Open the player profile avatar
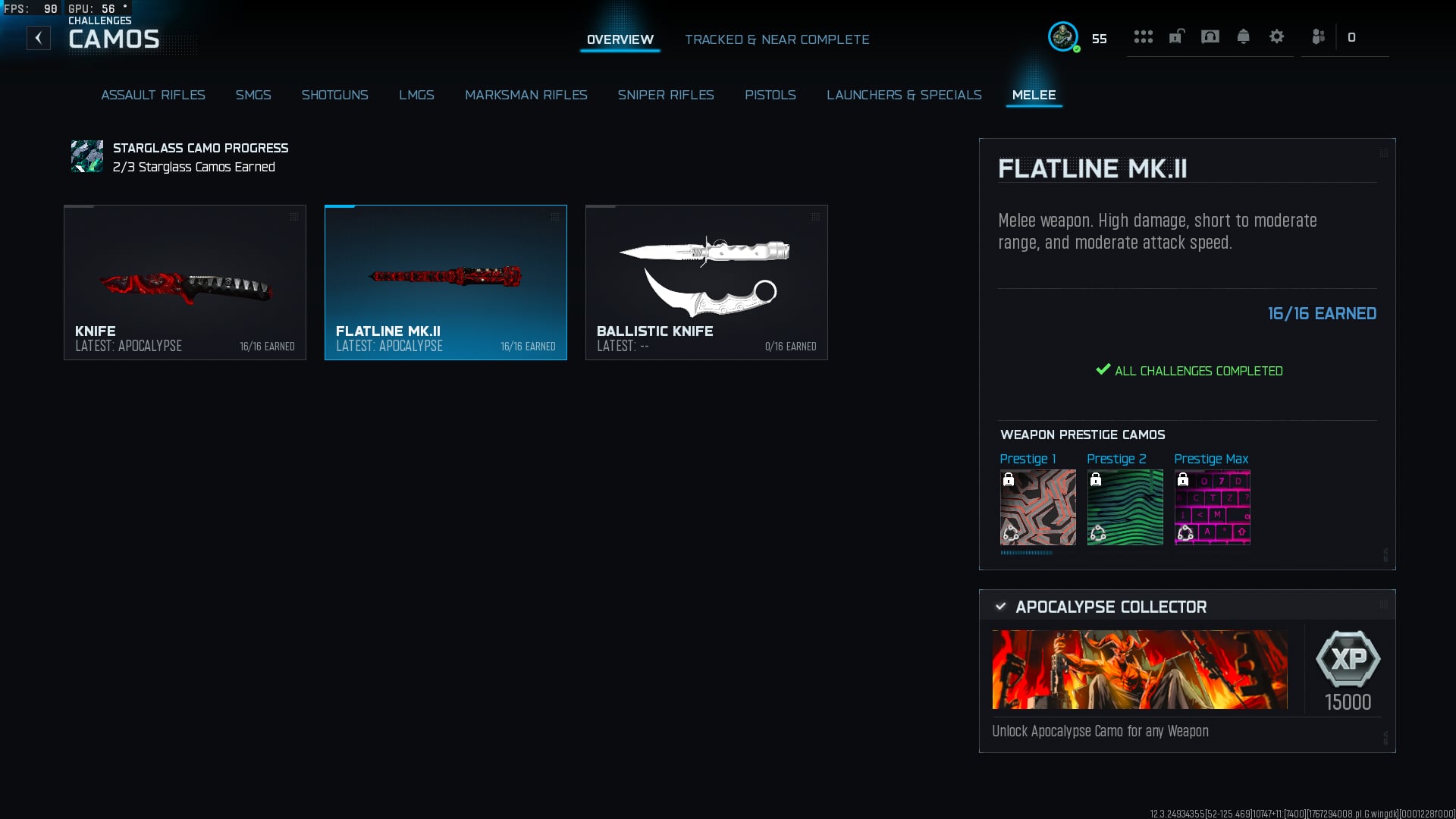The width and height of the screenshot is (1456, 819). 1062,36
